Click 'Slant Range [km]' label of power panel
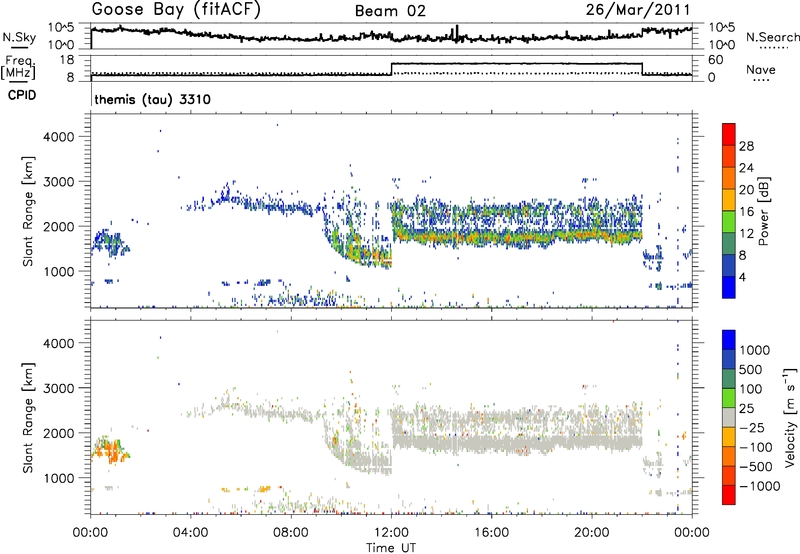The height and width of the screenshot is (554, 800). click(x=28, y=211)
